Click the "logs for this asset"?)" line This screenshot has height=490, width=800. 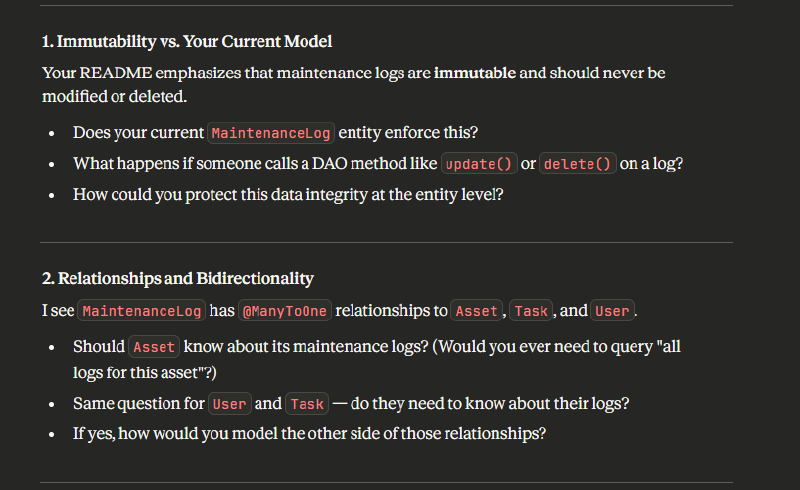pyautogui.click(x=144, y=373)
